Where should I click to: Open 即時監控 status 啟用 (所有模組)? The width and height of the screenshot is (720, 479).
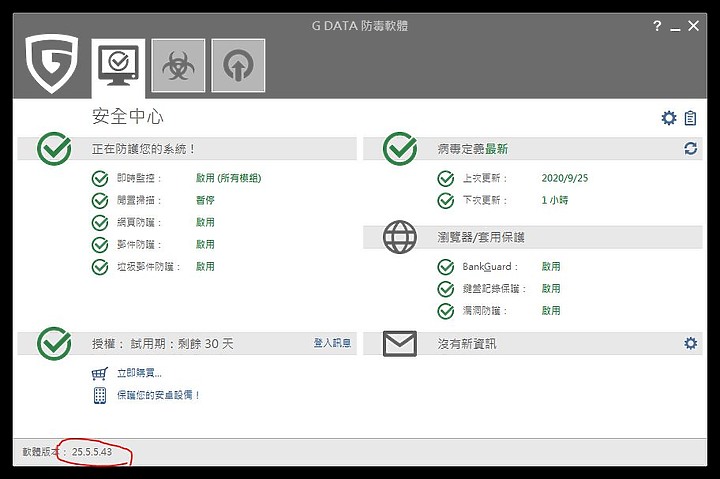coord(228,178)
